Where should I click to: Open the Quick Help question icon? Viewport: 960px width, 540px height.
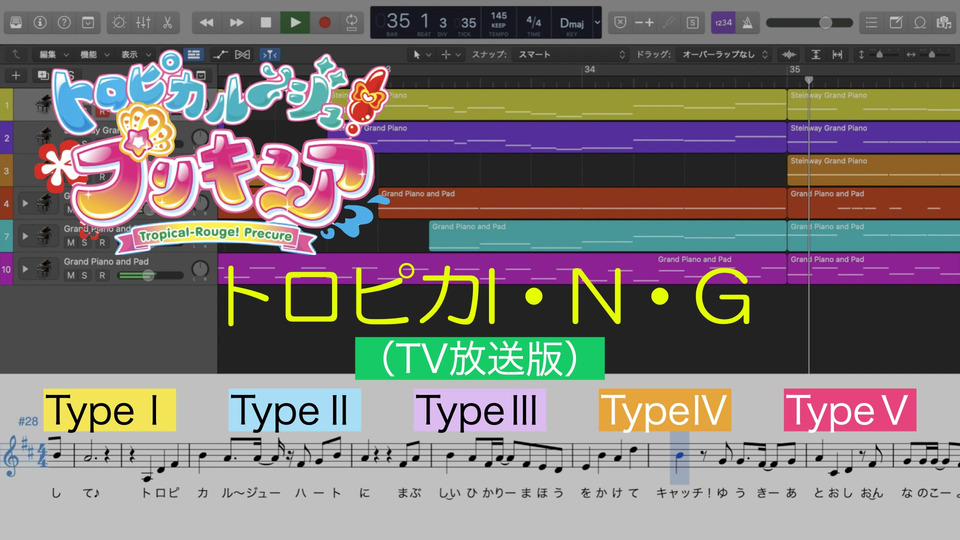(64, 23)
